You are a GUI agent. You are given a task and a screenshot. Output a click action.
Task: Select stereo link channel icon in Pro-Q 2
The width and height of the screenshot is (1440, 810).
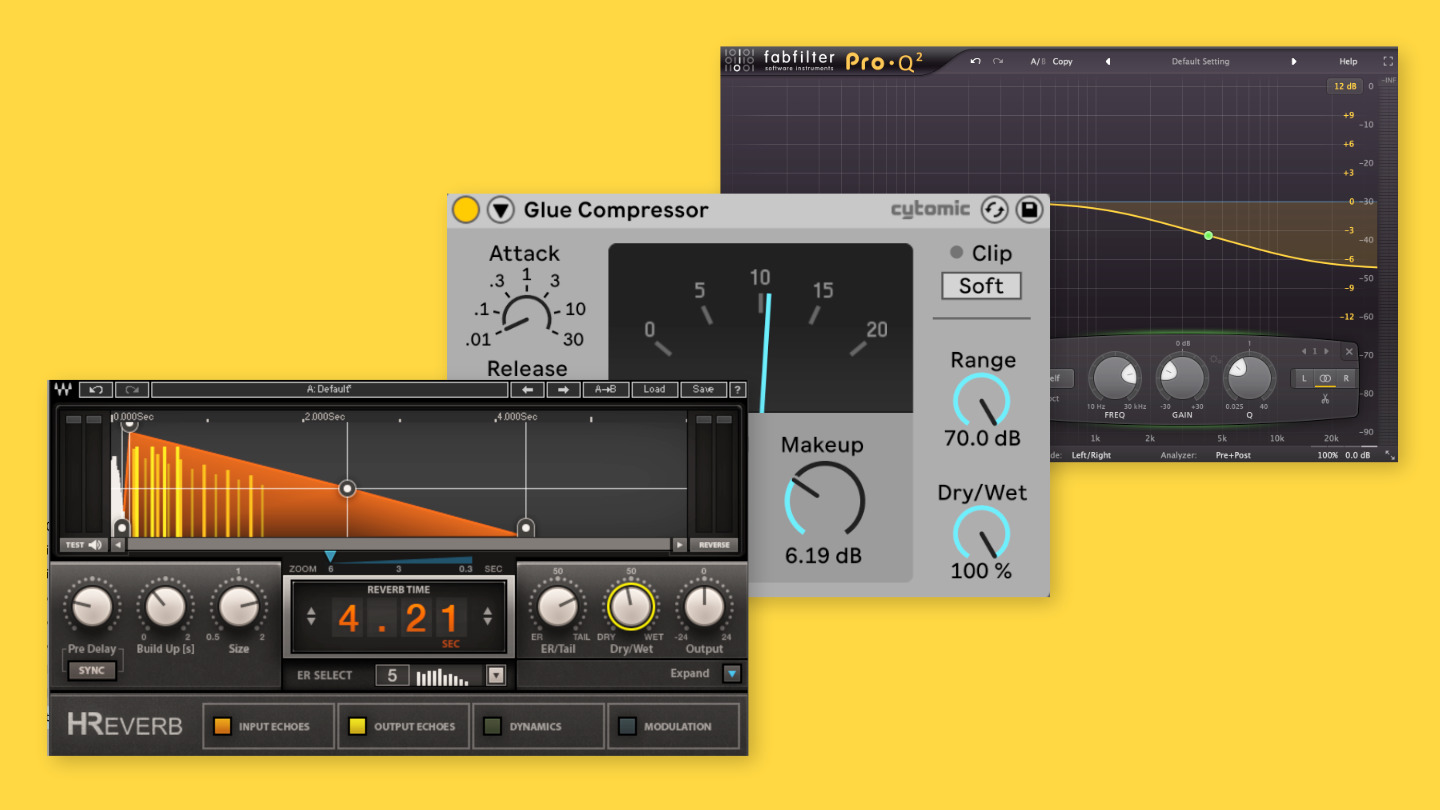[1325, 379]
